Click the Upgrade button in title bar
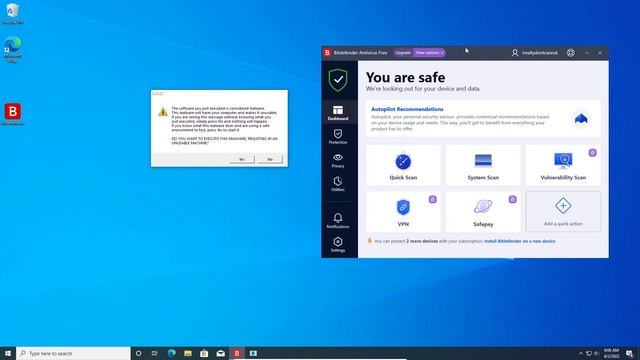The width and height of the screenshot is (640, 360). tap(402, 53)
